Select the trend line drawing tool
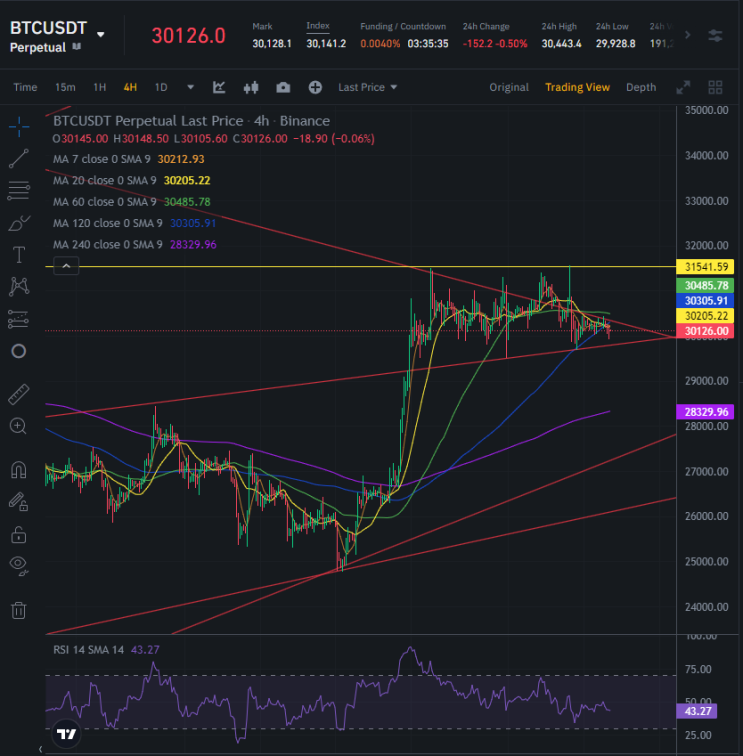Viewport: 743px width, 756px height. coord(19,159)
